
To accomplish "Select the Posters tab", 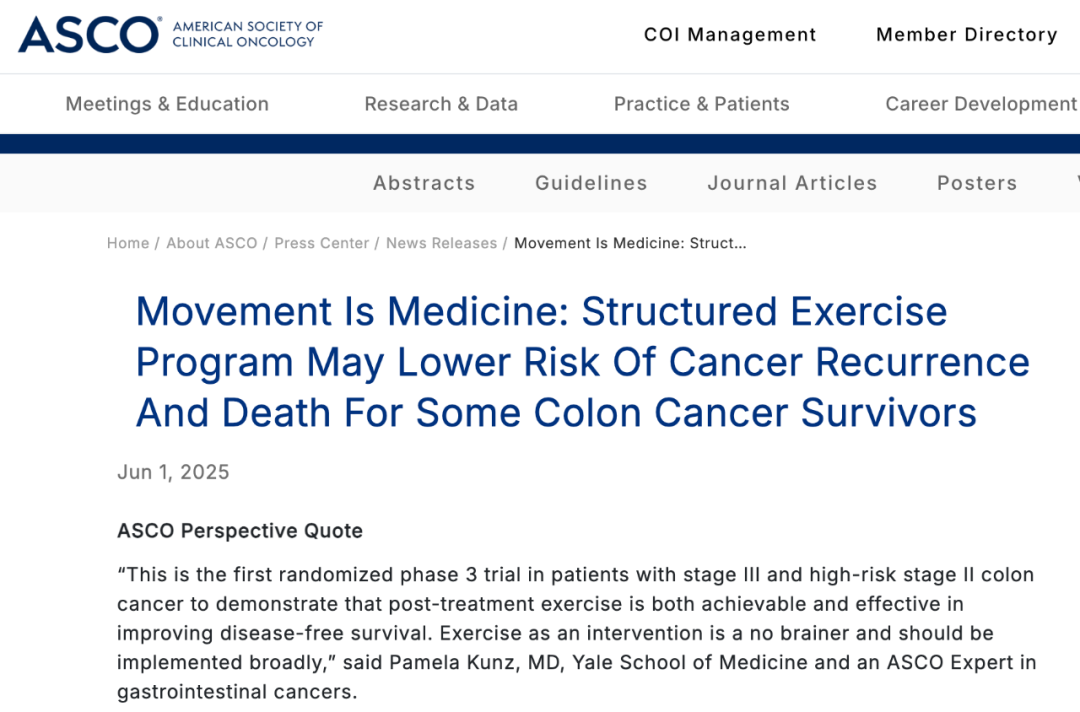I will pos(977,183).
